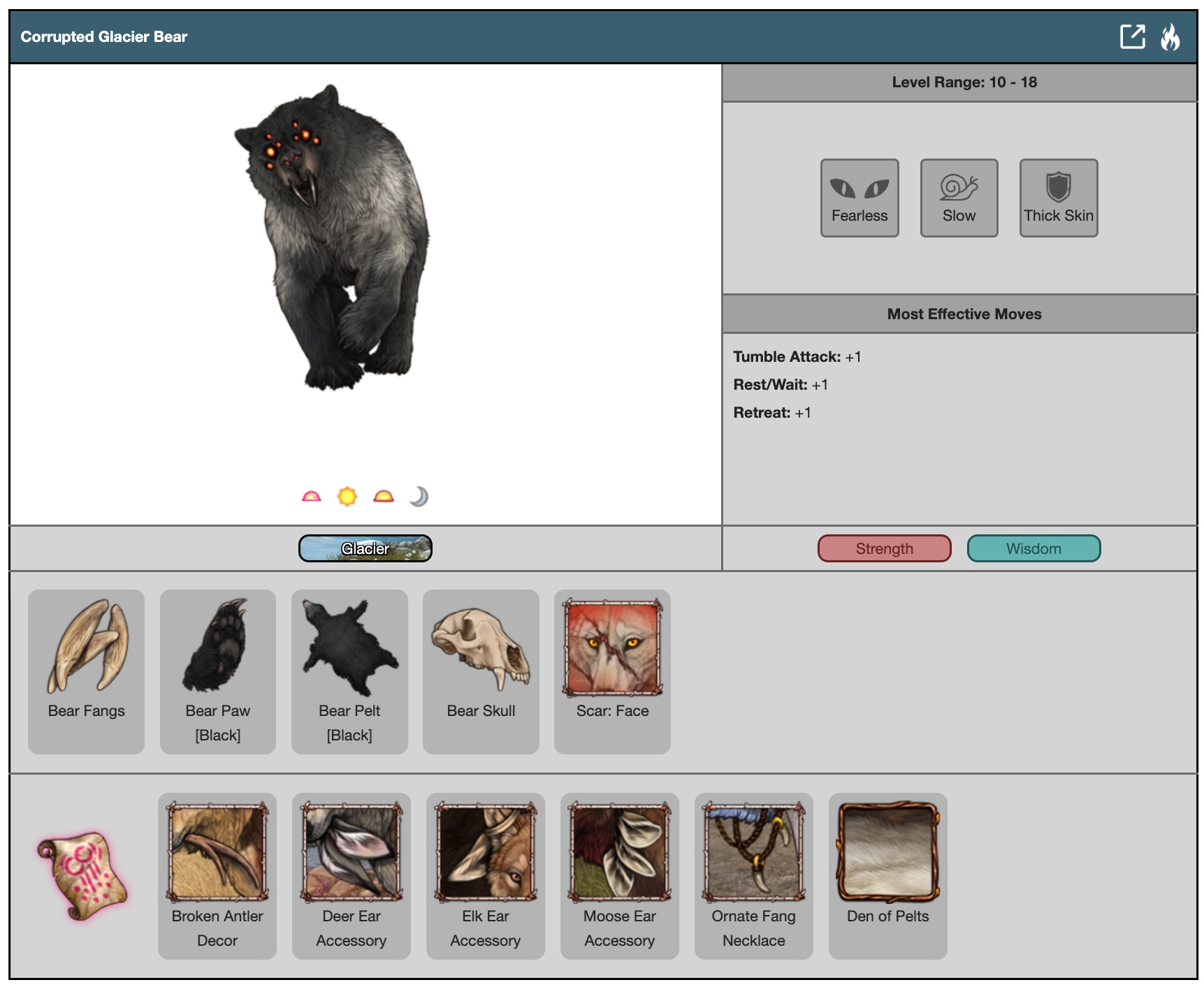Open the pink glowing scroll item
The image size is (1204, 987).
[82, 876]
